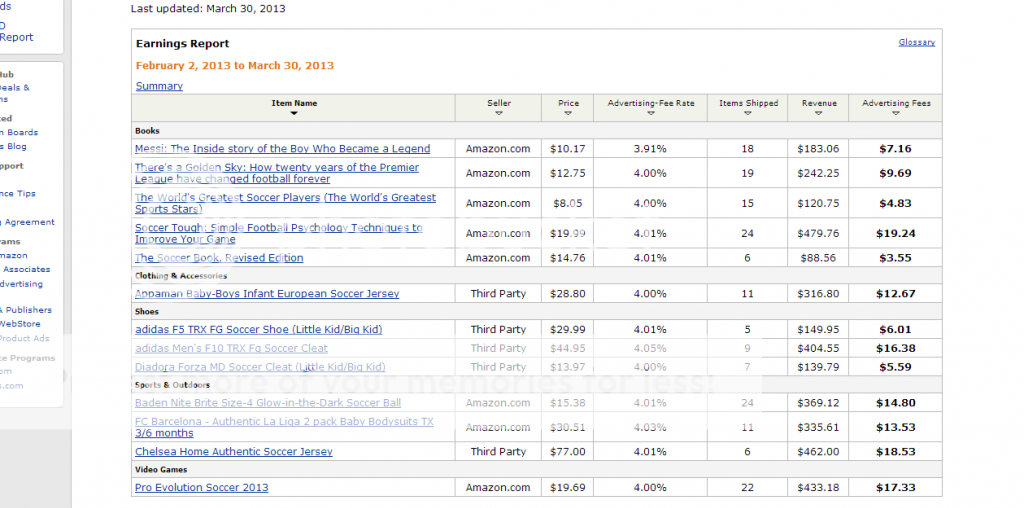Image resolution: width=1024 pixels, height=508 pixels.
Task: Sort by the Revenue column arrow
Action: coord(818,114)
